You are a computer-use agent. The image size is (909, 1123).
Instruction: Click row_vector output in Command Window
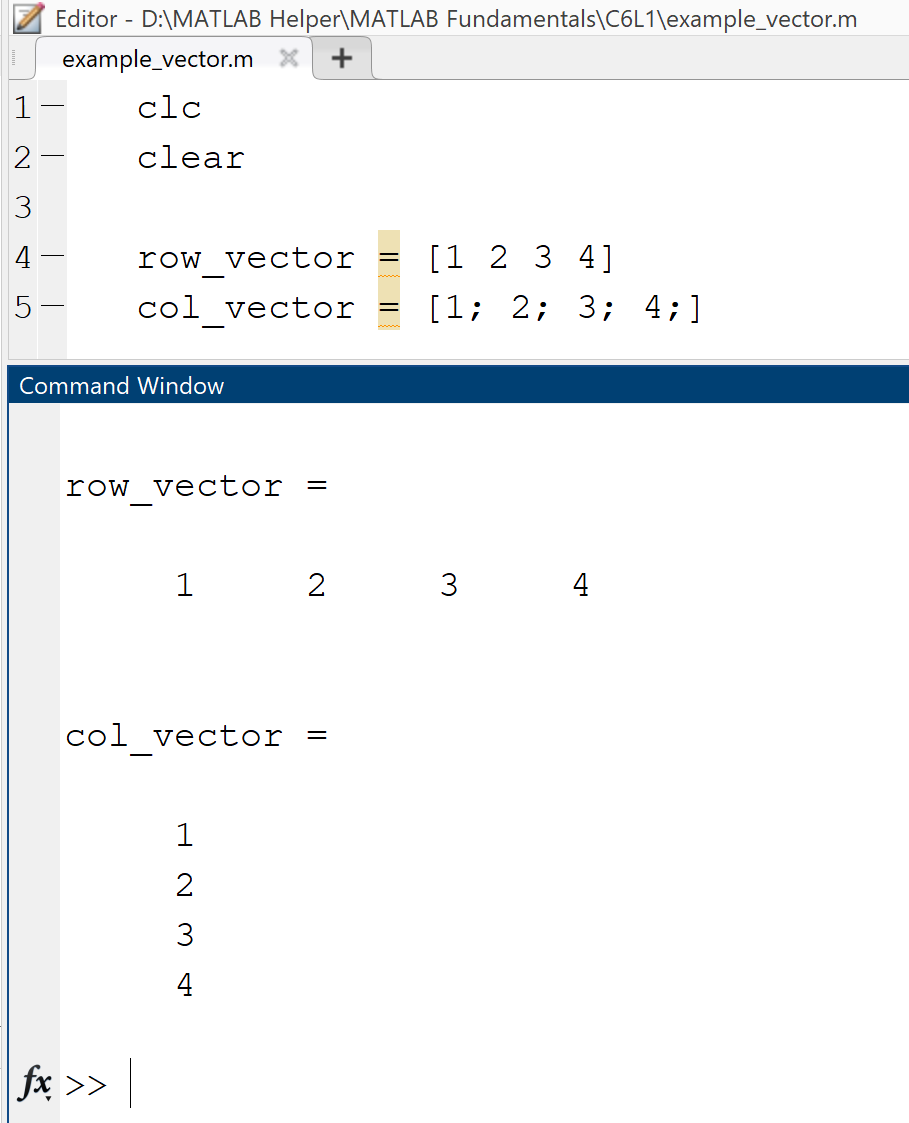tap(173, 487)
